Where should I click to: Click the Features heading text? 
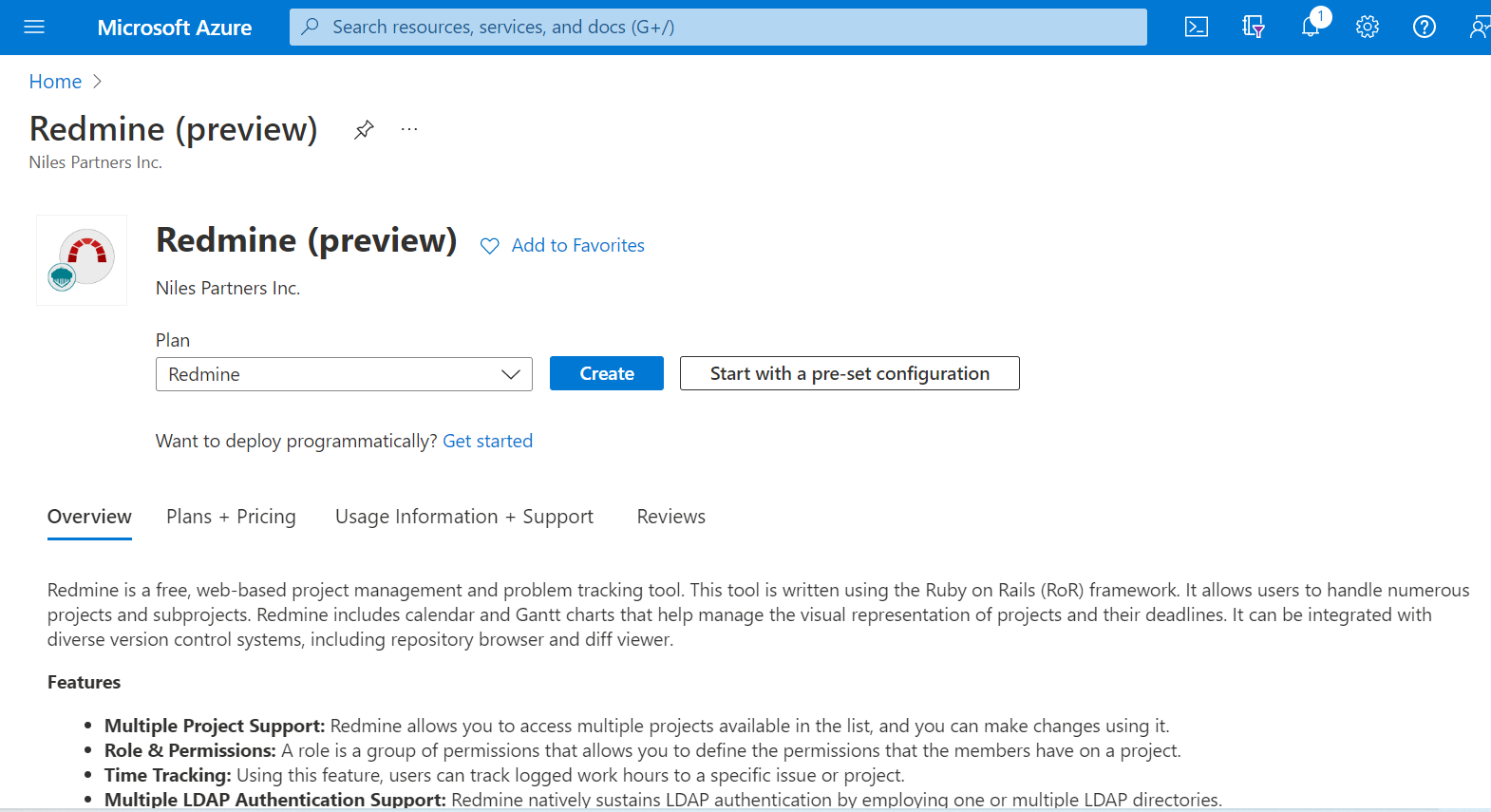pos(84,682)
